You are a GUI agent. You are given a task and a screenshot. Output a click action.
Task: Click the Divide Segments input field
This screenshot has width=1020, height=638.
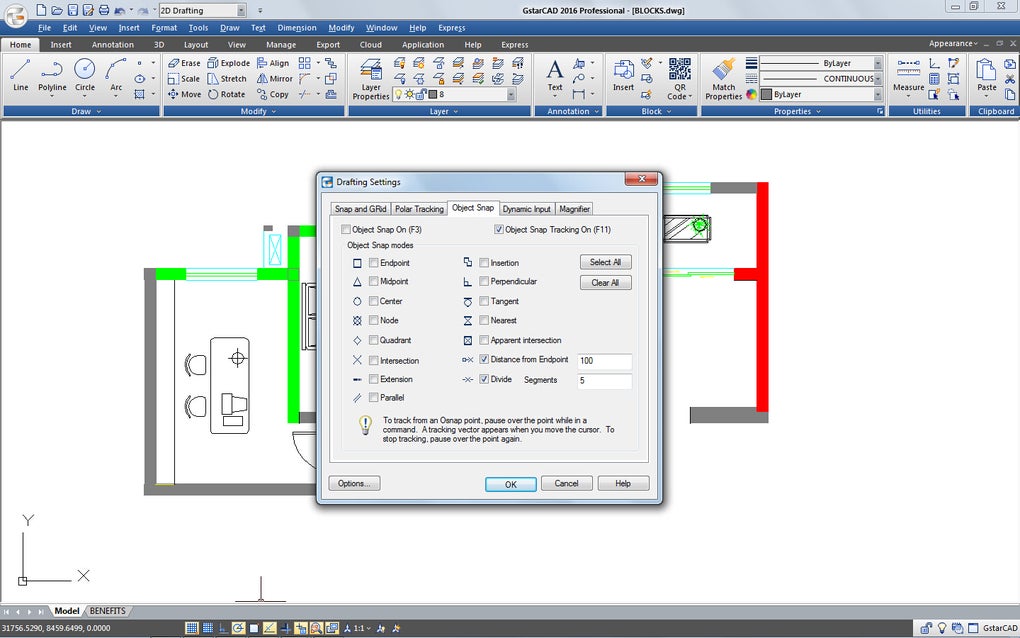click(x=604, y=381)
